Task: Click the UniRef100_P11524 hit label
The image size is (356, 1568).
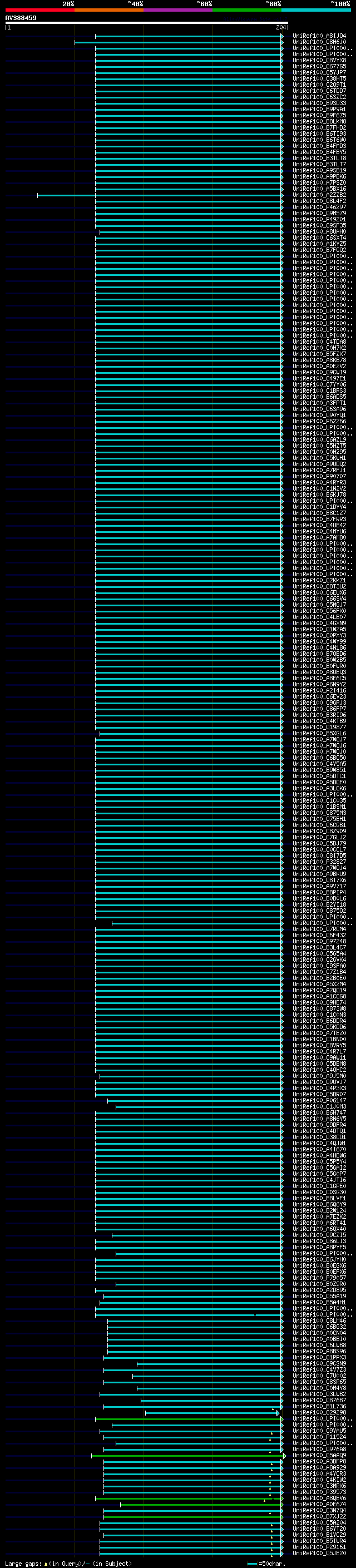Action: 319,1437
